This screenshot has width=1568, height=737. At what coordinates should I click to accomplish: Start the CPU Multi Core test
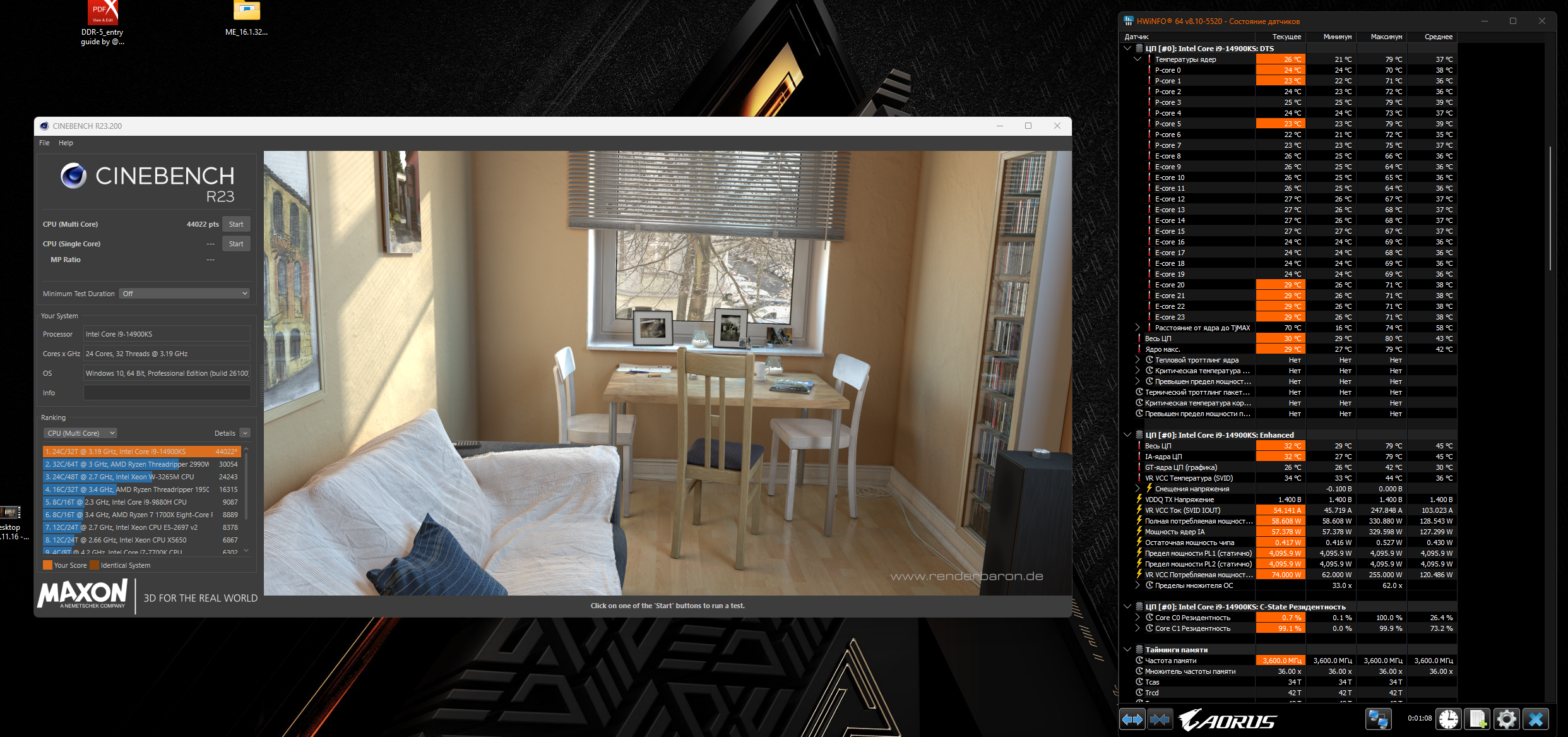coord(236,224)
